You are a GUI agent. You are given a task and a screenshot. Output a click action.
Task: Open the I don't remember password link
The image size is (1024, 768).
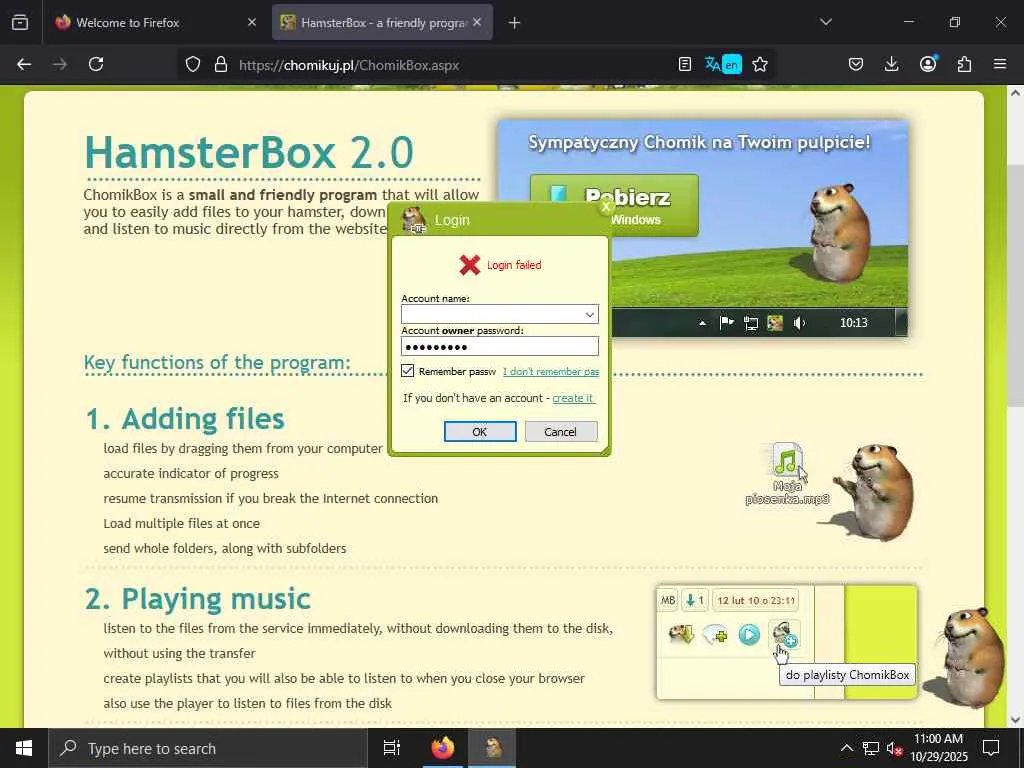(x=551, y=372)
